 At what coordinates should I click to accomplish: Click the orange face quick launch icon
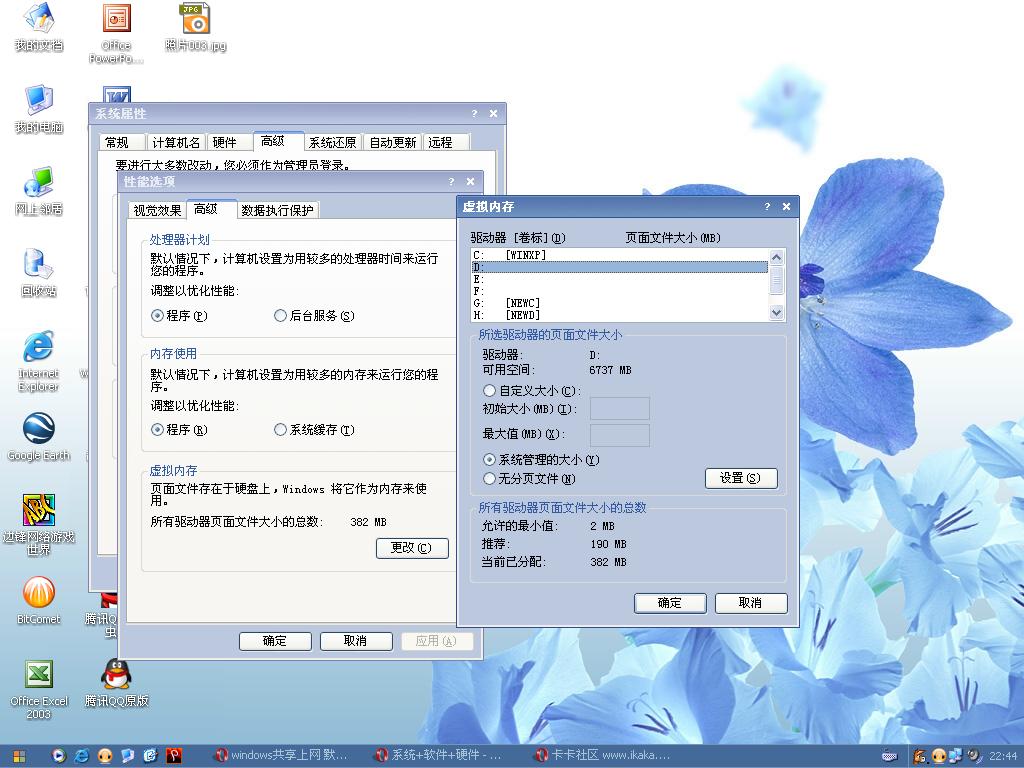click(x=104, y=756)
